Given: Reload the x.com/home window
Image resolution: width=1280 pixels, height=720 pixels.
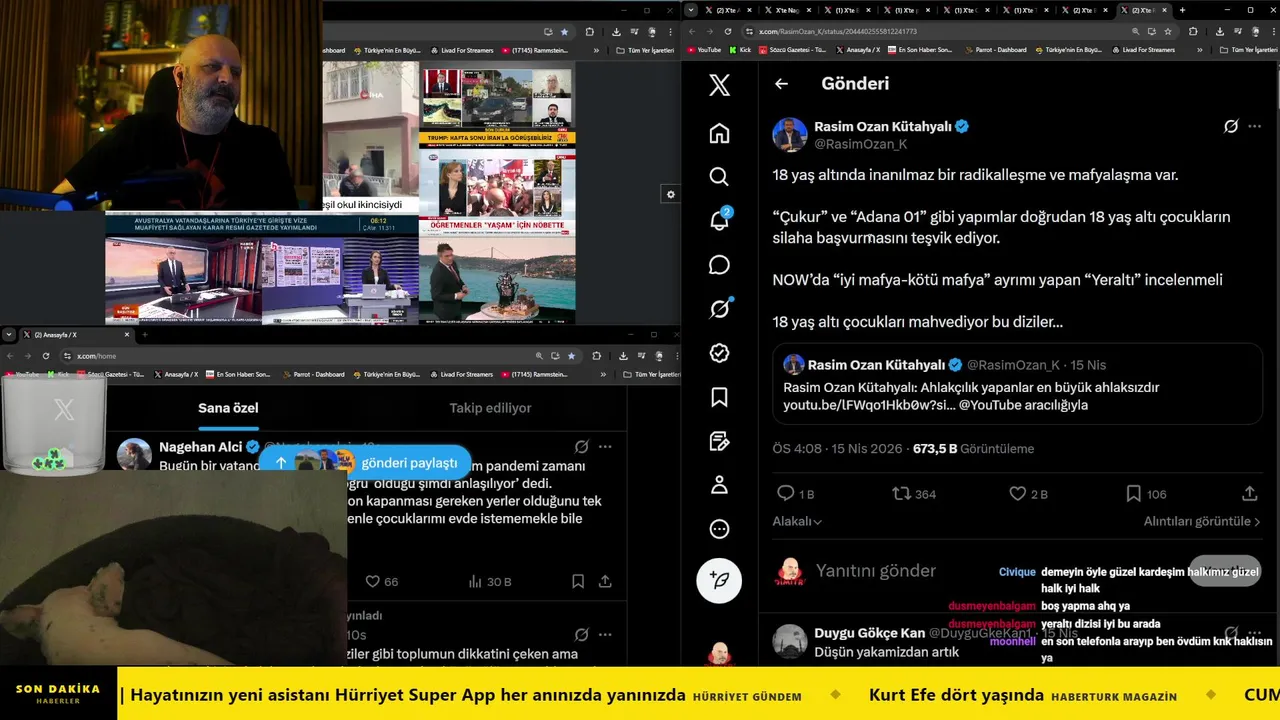Looking at the screenshot, I should point(46,356).
